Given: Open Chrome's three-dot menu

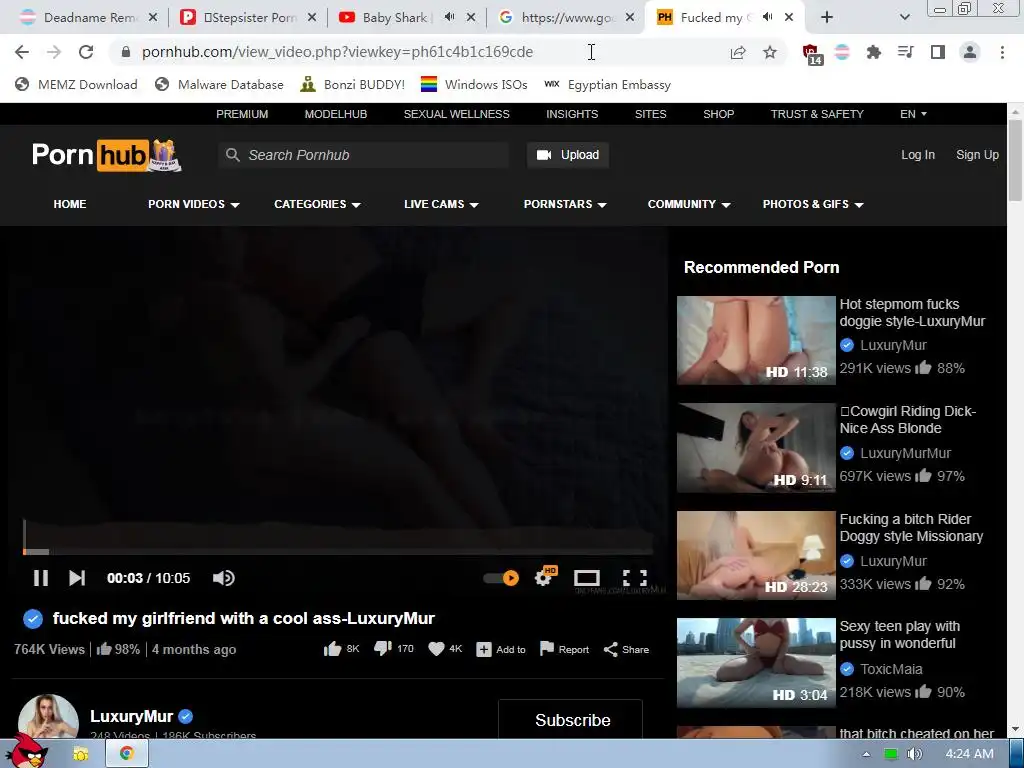Looking at the screenshot, I should (x=1002, y=52).
